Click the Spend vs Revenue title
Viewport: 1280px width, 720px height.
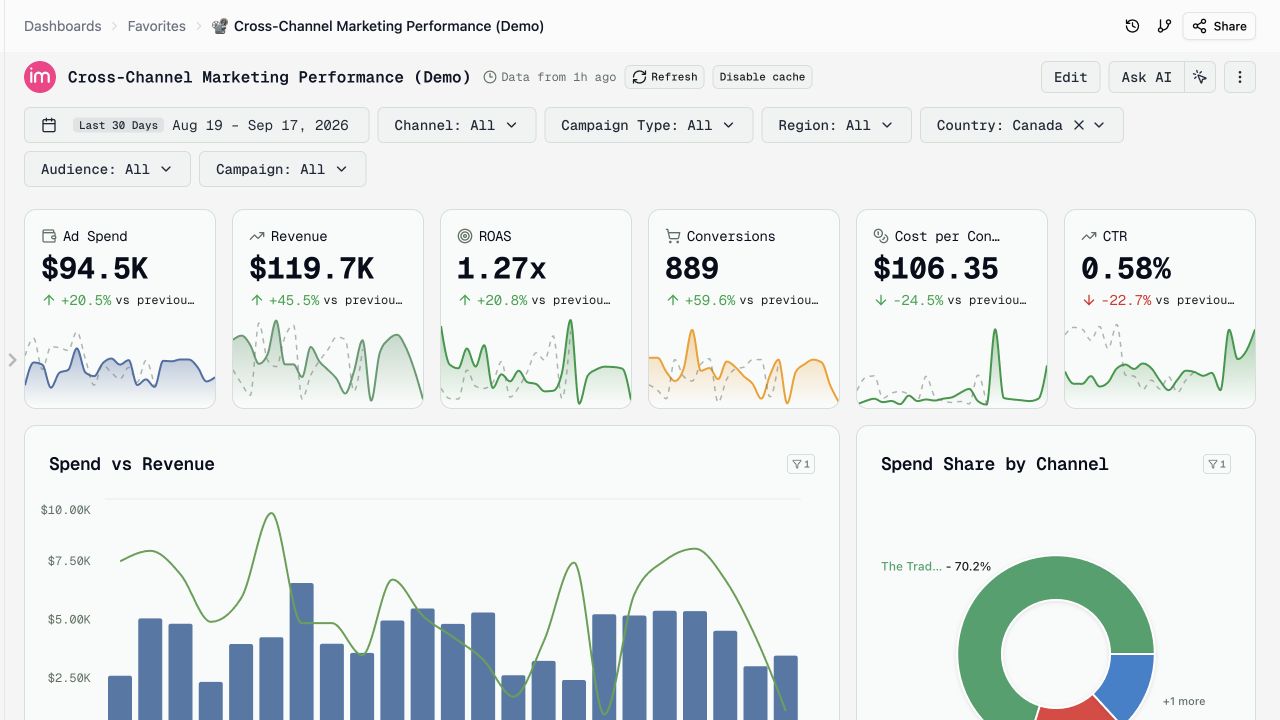point(132,464)
